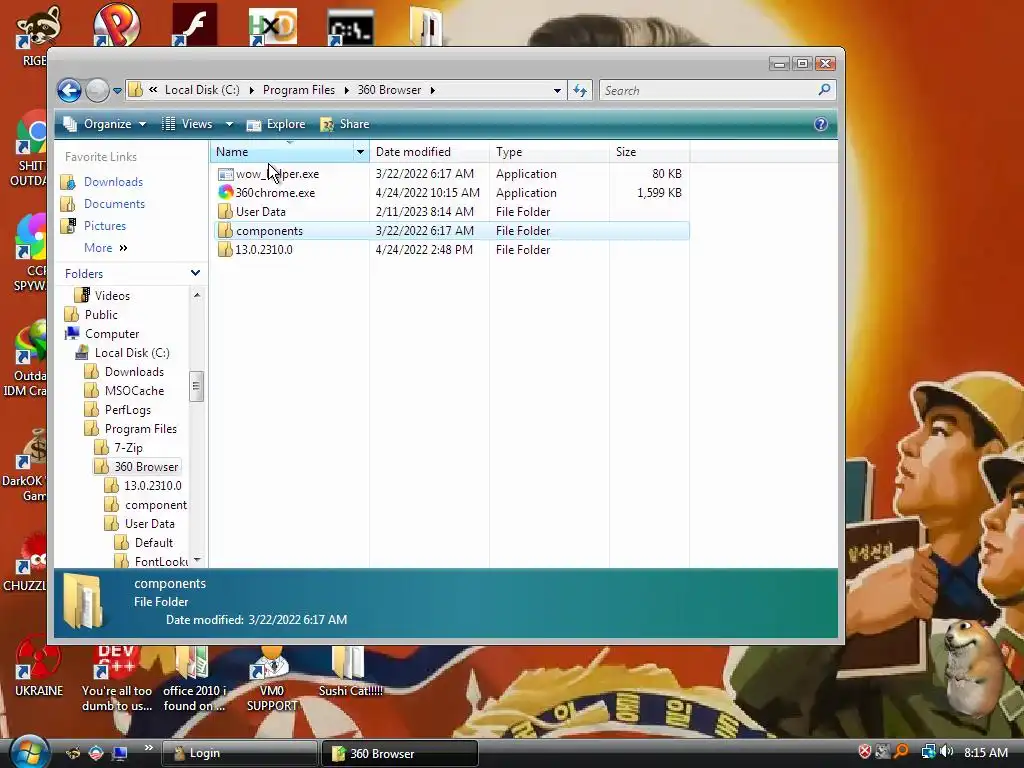1024x768 pixels.
Task: Open Sushi Cat!!!!! desktop folder
Action: (351, 671)
